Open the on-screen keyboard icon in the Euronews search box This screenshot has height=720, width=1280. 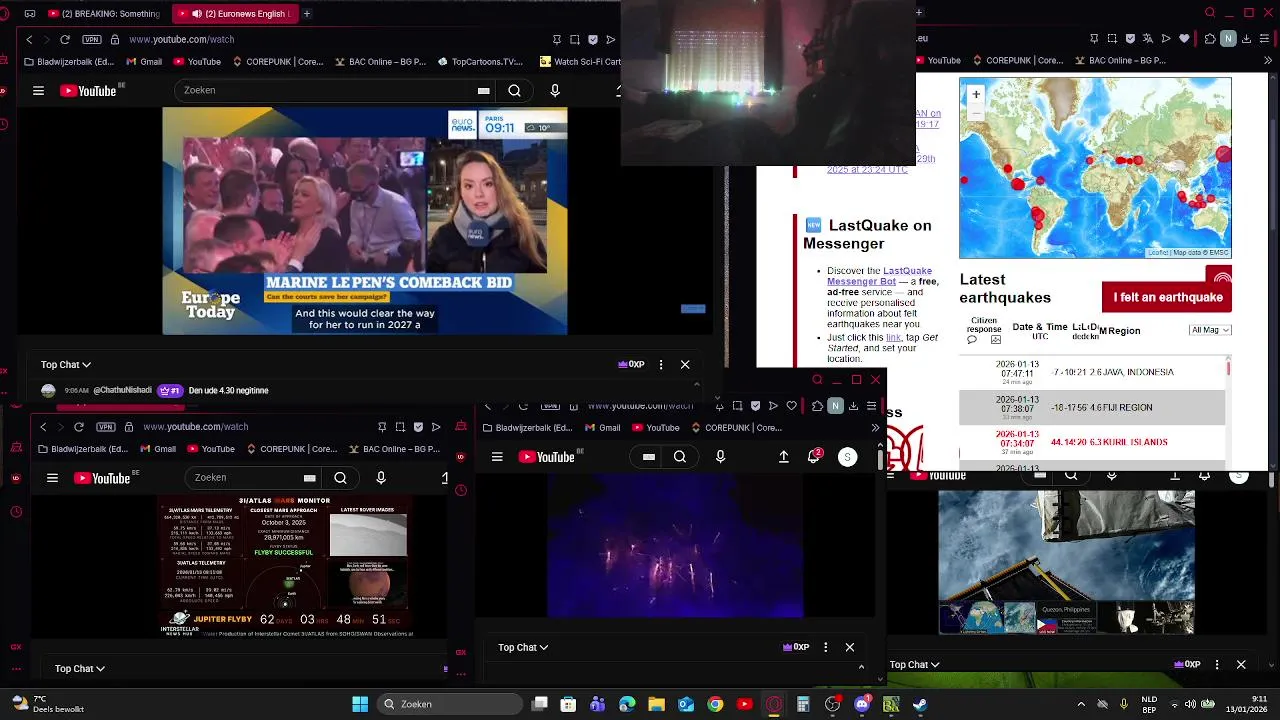tap(484, 90)
